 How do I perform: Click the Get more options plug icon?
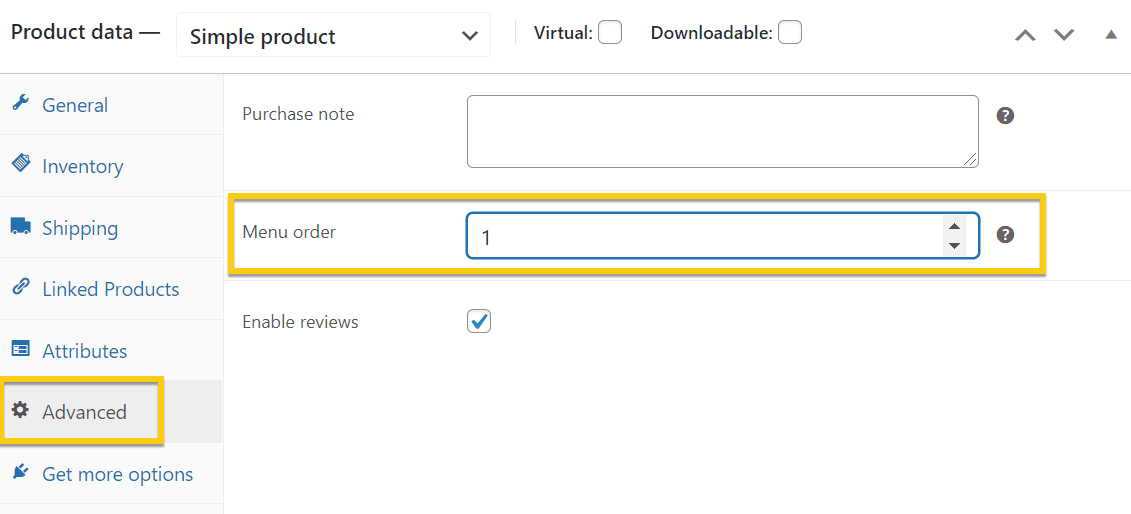tap(21, 472)
